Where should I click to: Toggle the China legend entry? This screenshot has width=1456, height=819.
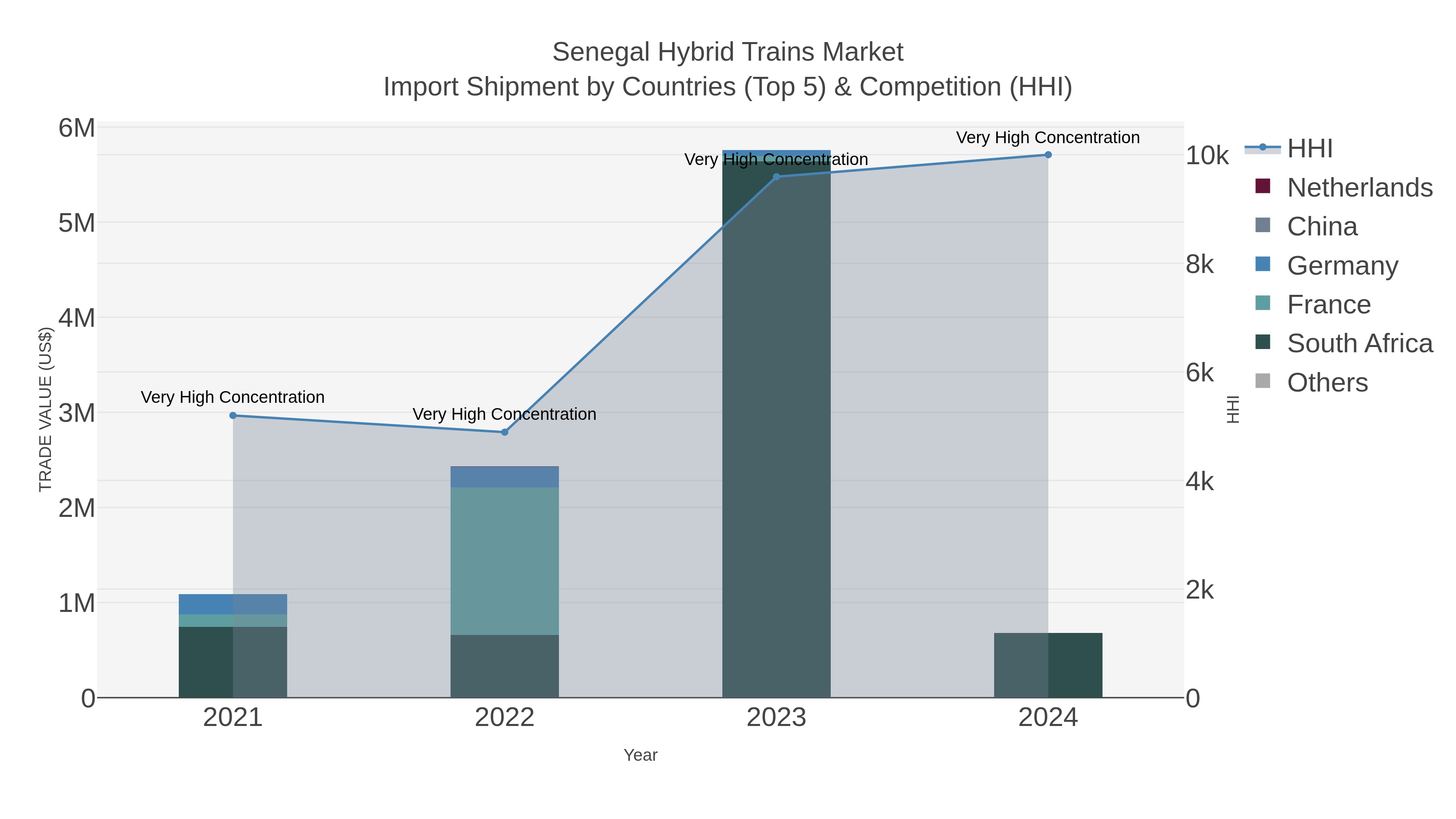click(1306, 226)
